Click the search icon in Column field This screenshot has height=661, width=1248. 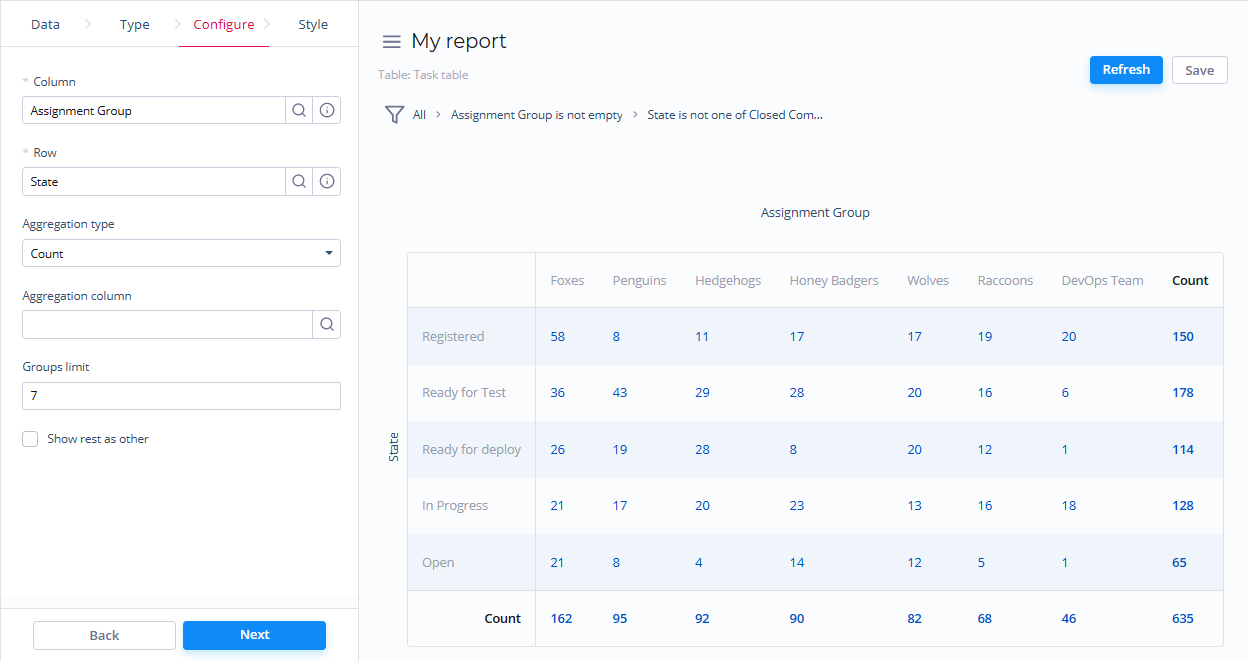pos(299,111)
